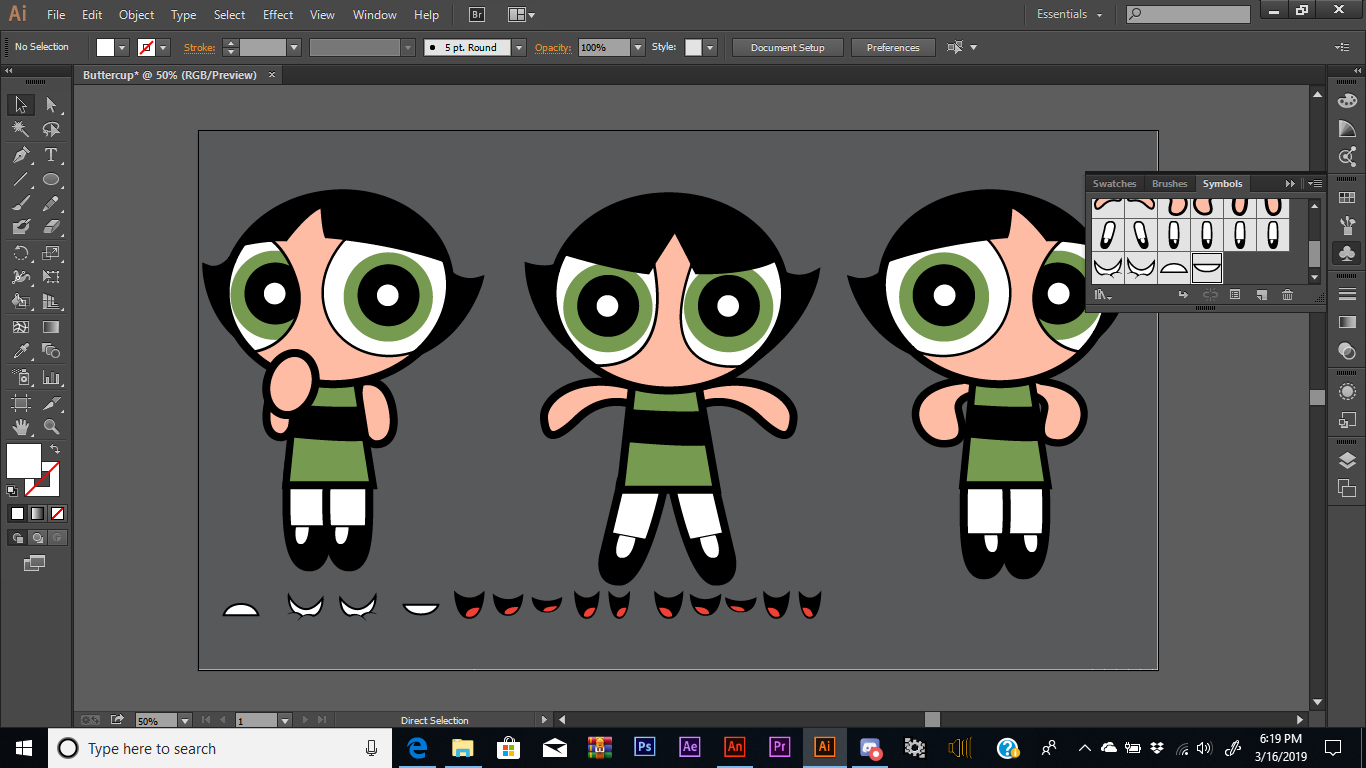
Task: Select the Shape Builder tool
Action: pos(21,301)
